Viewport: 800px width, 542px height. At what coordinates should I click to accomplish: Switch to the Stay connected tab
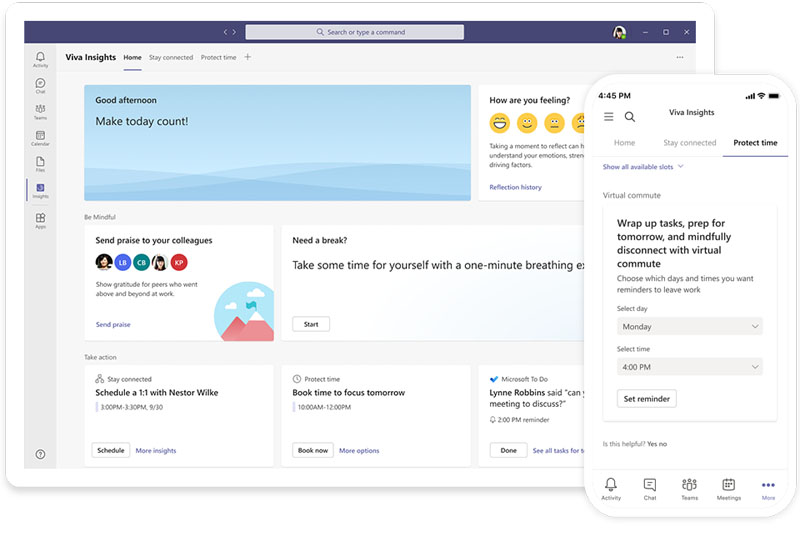pyautogui.click(x=171, y=58)
